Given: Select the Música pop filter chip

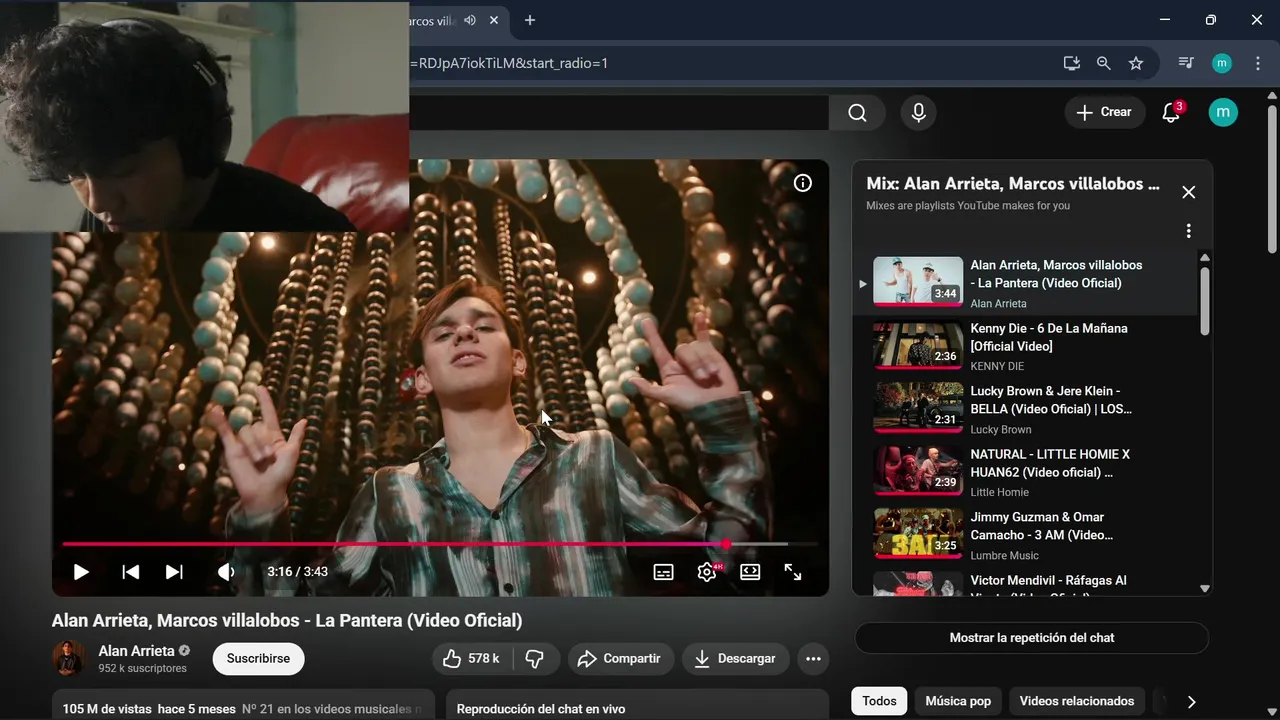Looking at the screenshot, I should click(x=958, y=701).
